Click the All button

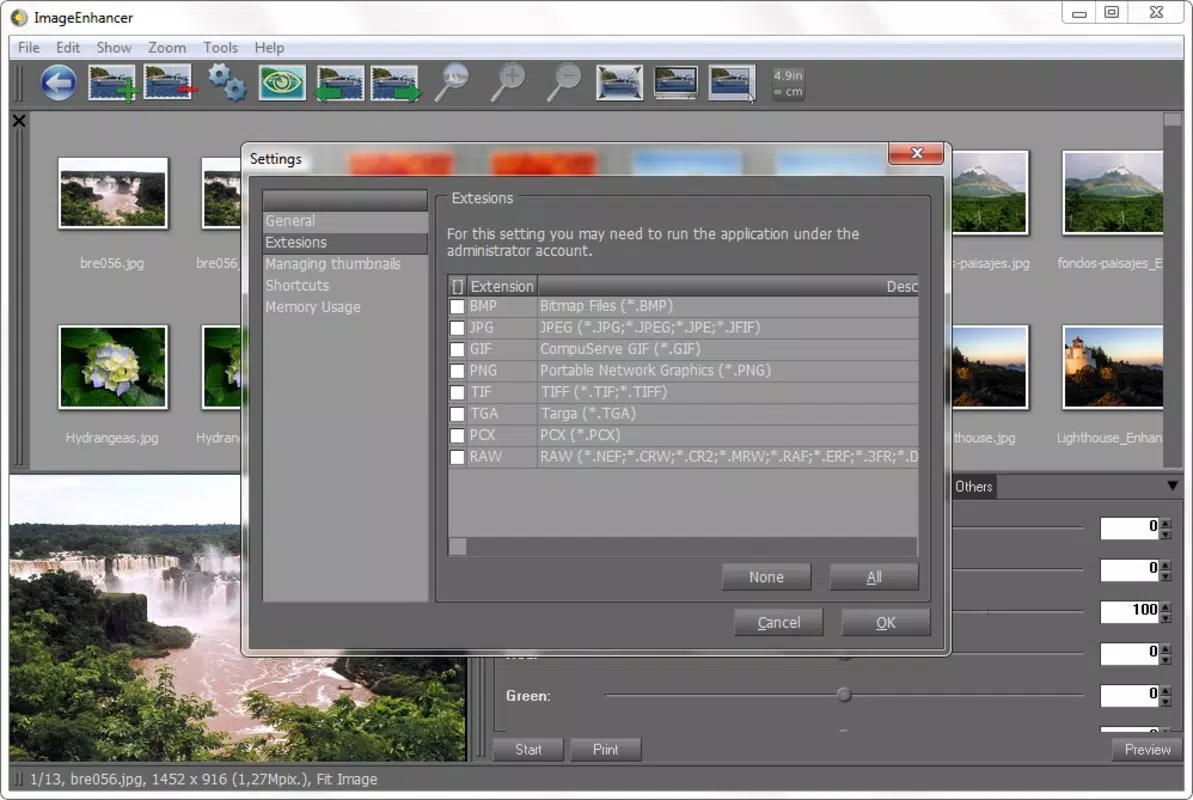click(874, 577)
